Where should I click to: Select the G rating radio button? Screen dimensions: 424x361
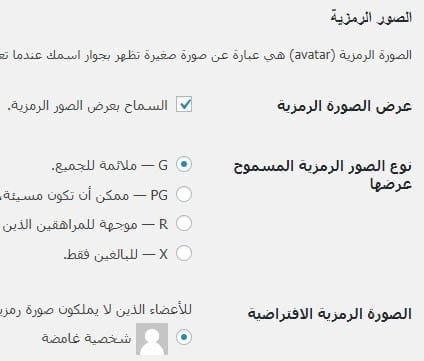click(184, 164)
